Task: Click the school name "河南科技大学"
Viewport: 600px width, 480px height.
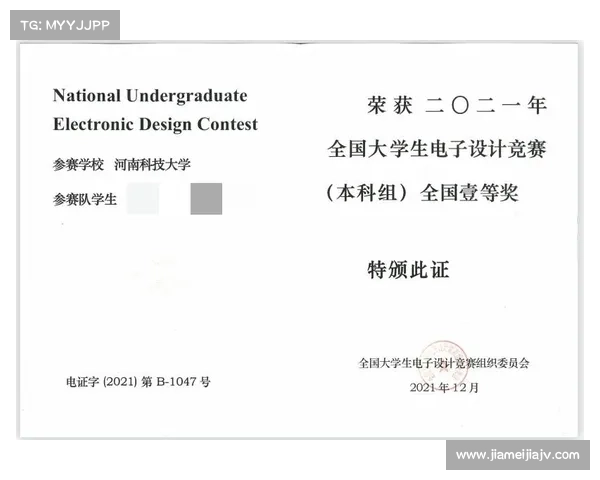Action: (x=152, y=165)
